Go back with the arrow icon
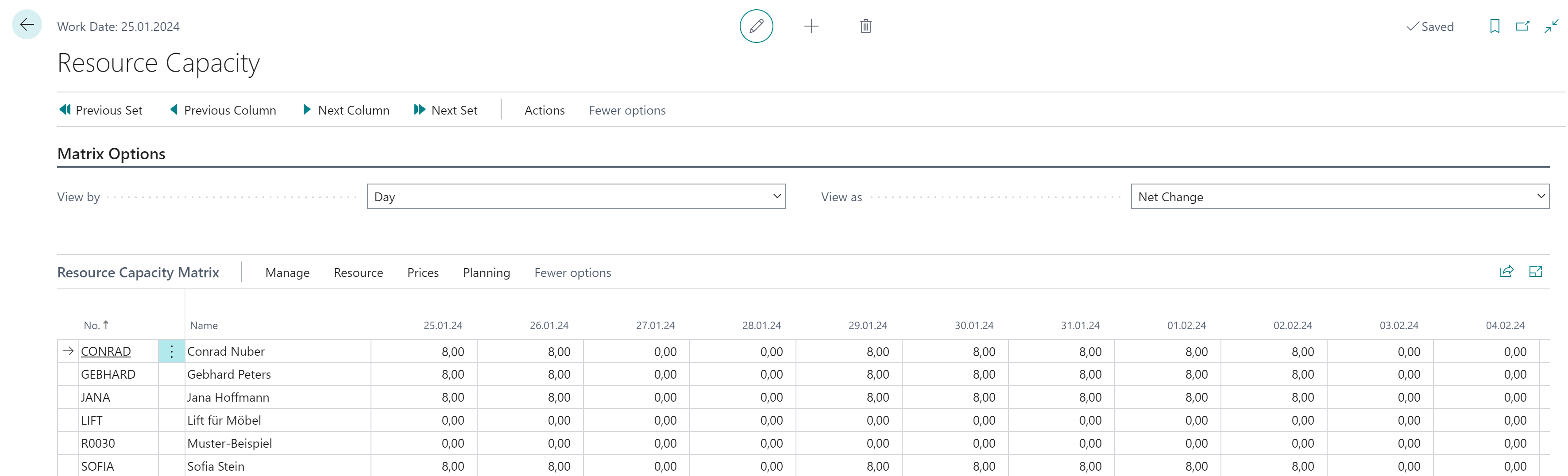 tap(27, 25)
